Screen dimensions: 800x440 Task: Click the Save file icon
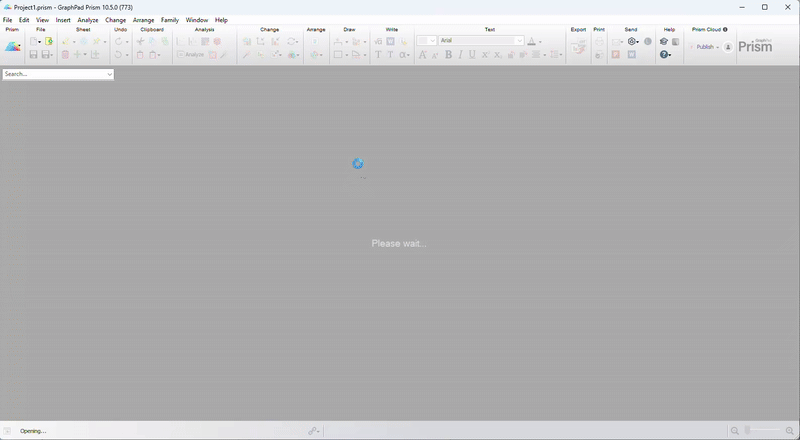34,55
